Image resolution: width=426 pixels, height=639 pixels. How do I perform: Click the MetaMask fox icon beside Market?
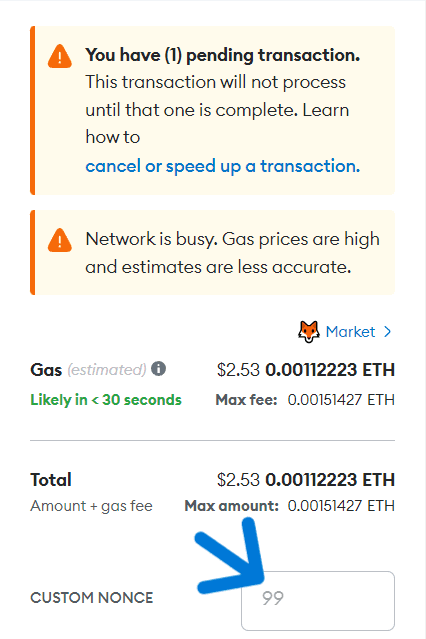309,332
